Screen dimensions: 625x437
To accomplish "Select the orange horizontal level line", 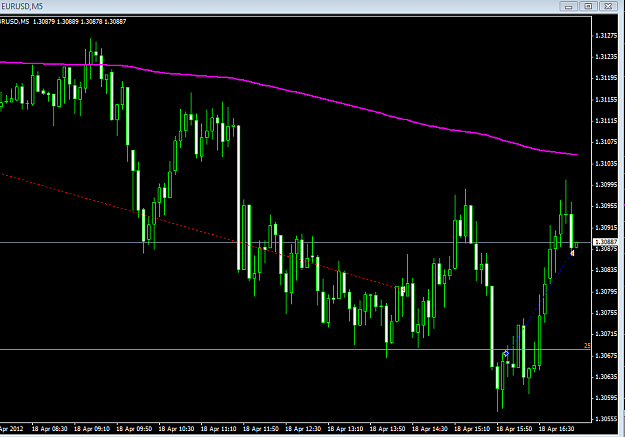I will click(x=295, y=350).
